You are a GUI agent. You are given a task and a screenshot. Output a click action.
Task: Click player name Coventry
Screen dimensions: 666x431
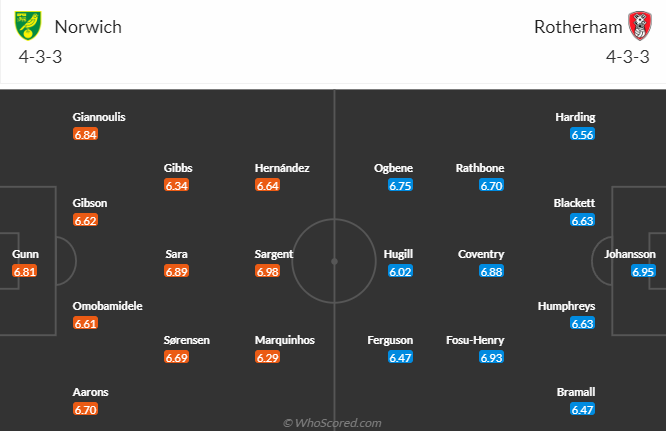click(x=481, y=254)
